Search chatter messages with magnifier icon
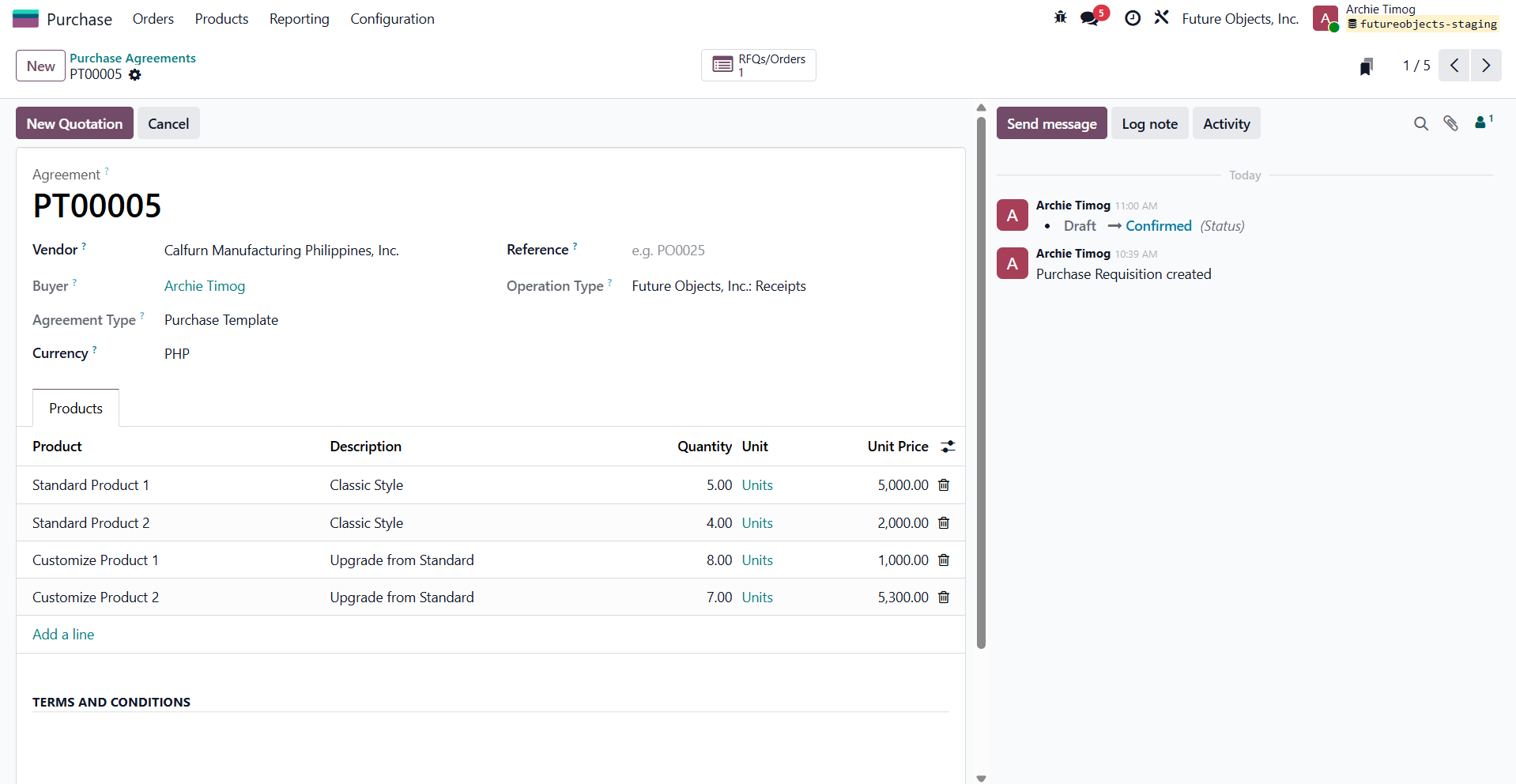This screenshot has width=1516, height=784. [1420, 123]
